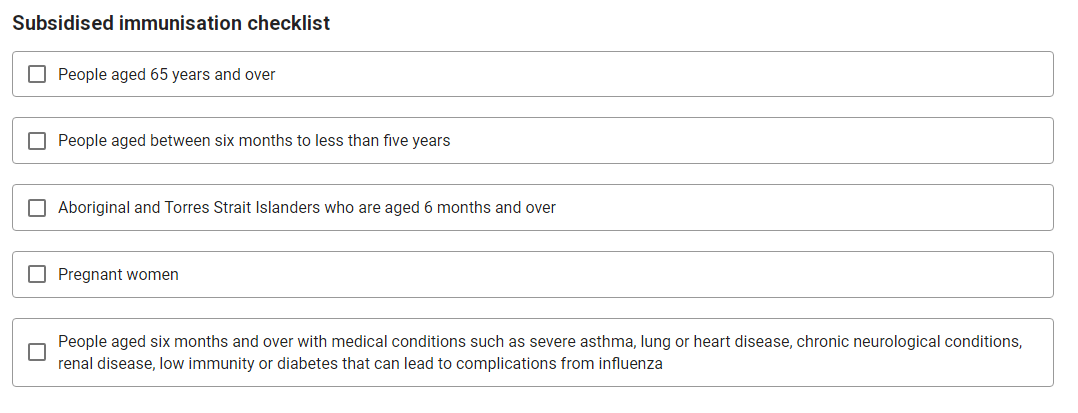Click the 'severe asthma, lung or heart disease' text line
1078x413 pixels.
(540, 342)
